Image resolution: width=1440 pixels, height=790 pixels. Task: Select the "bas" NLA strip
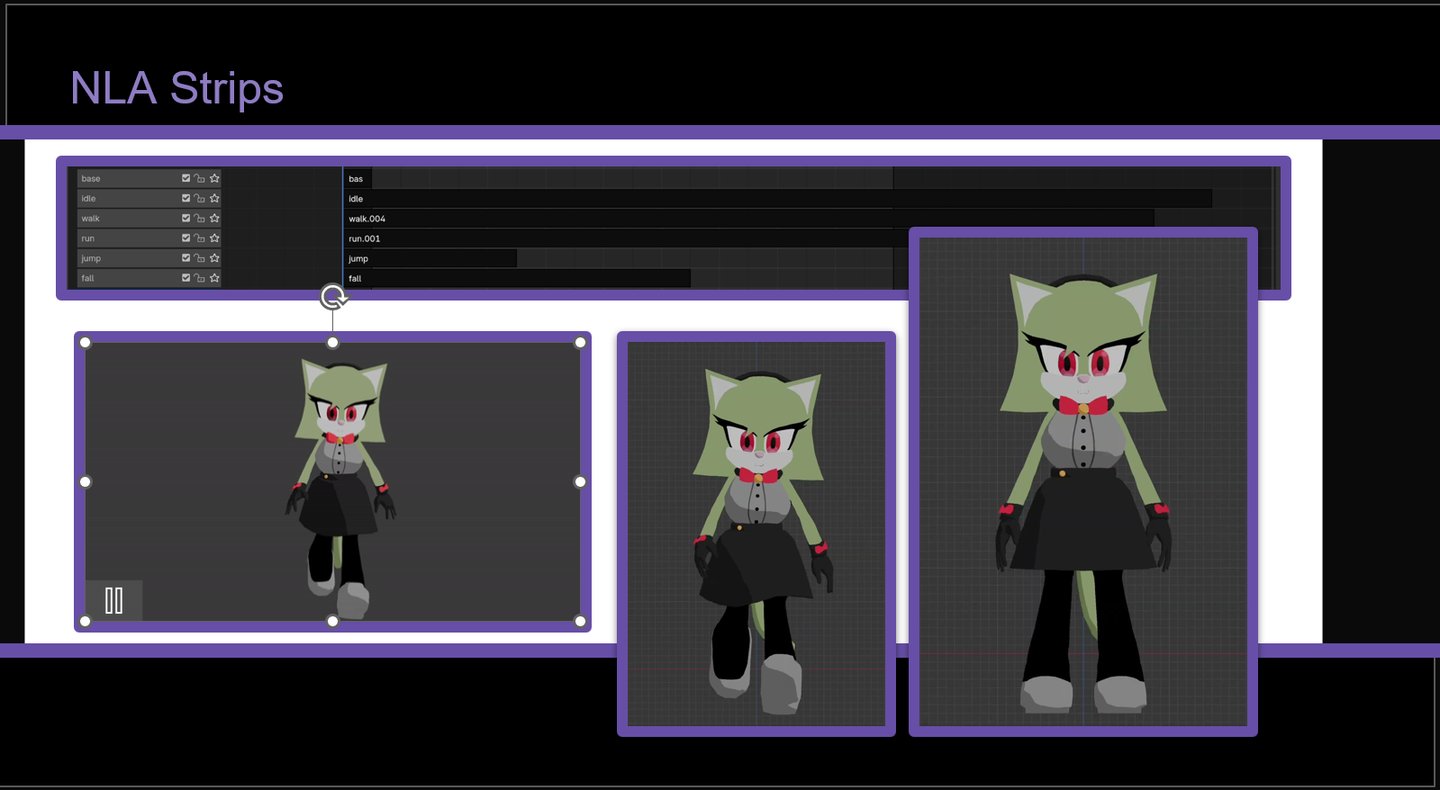(358, 179)
